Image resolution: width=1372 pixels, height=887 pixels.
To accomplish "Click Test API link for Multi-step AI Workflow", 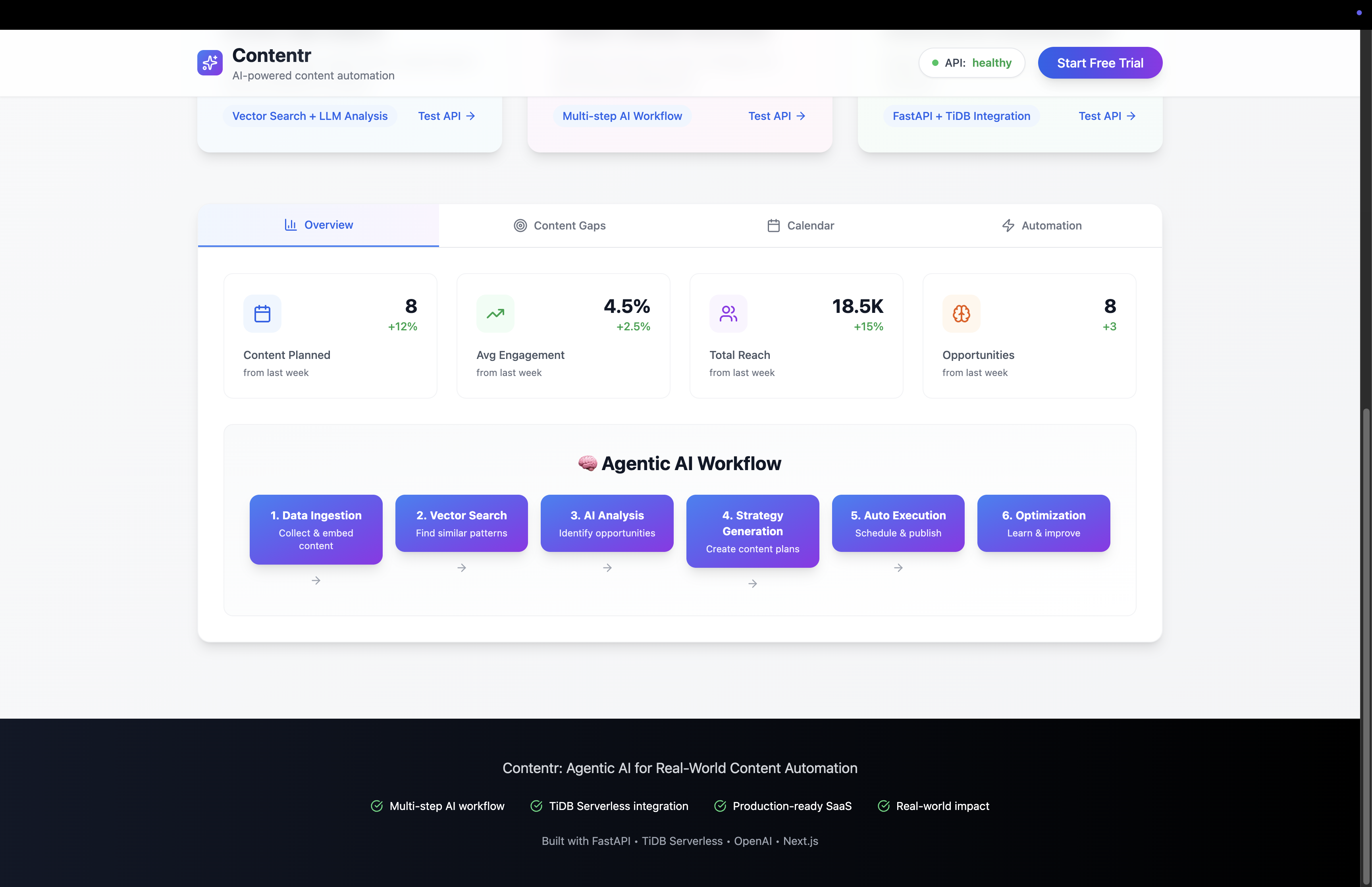I will pos(776,116).
